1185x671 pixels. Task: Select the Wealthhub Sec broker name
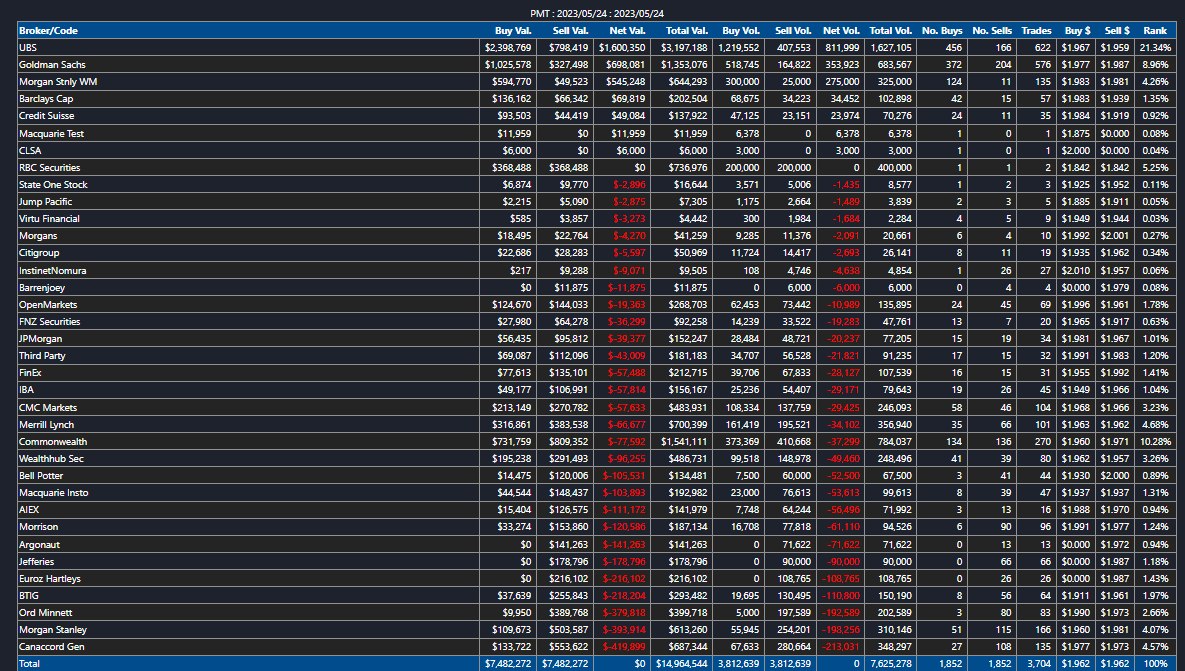(51, 459)
